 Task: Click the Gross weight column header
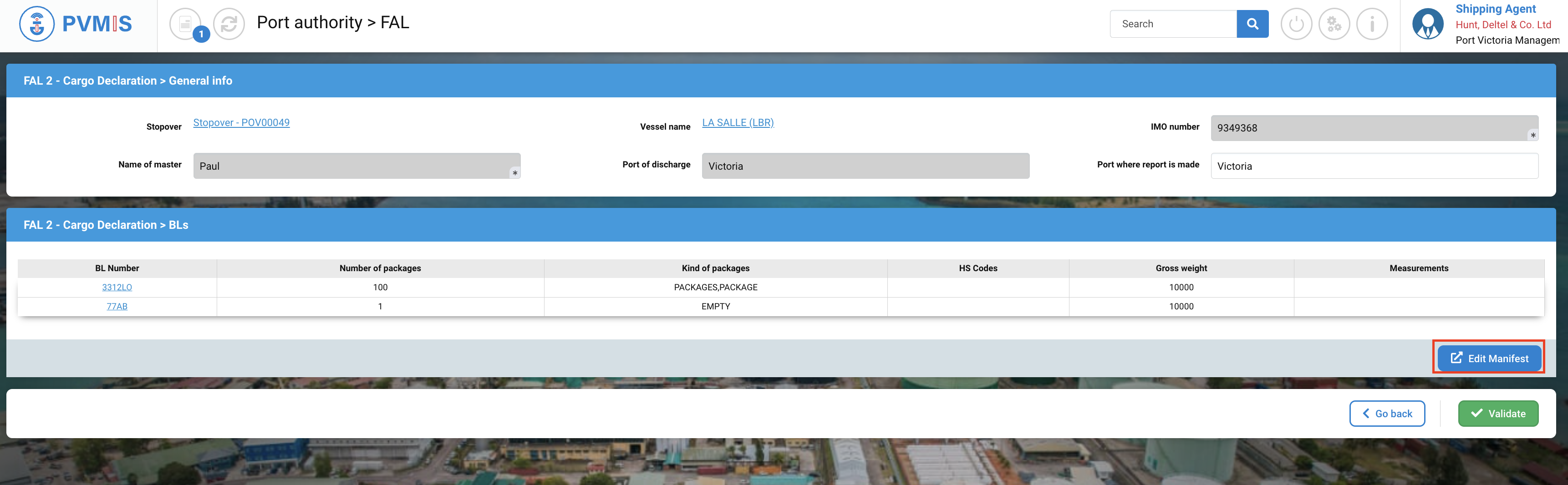(1181, 268)
